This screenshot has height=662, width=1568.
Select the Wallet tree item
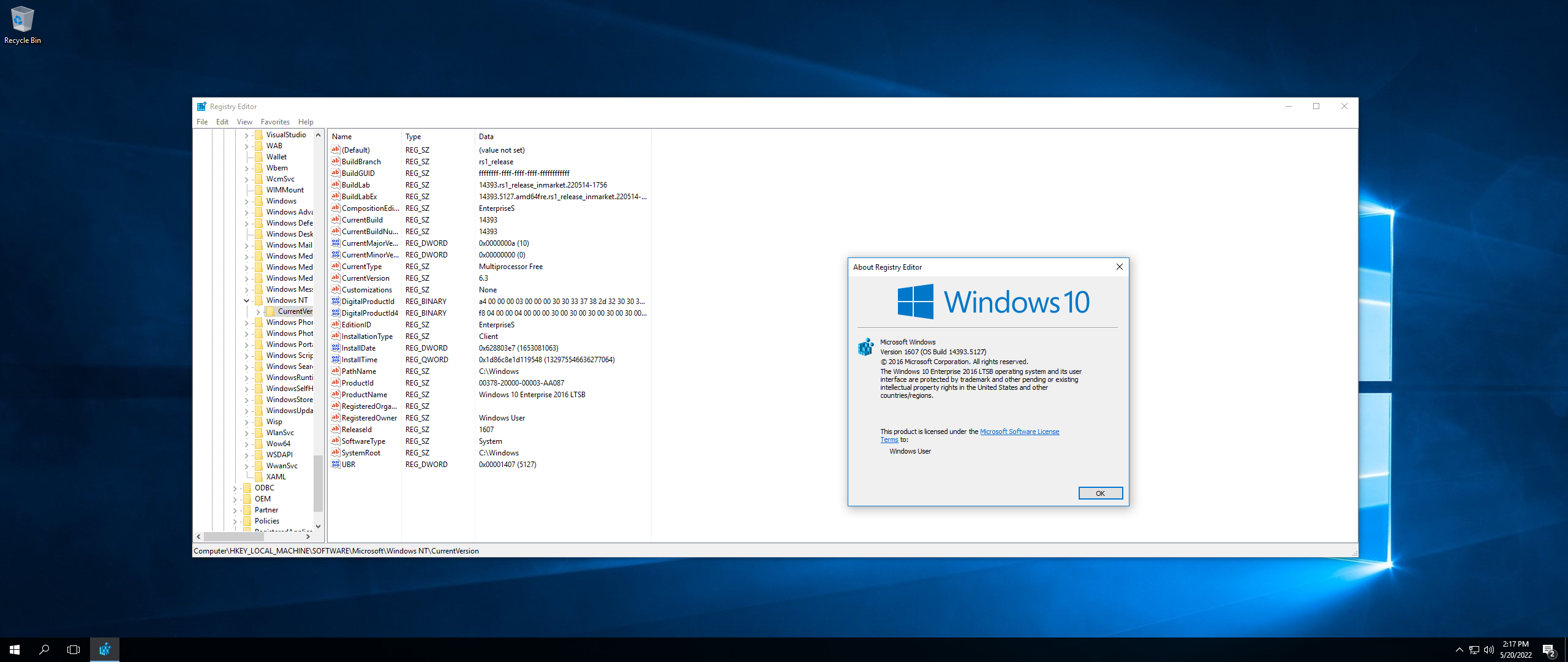coord(276,157)
